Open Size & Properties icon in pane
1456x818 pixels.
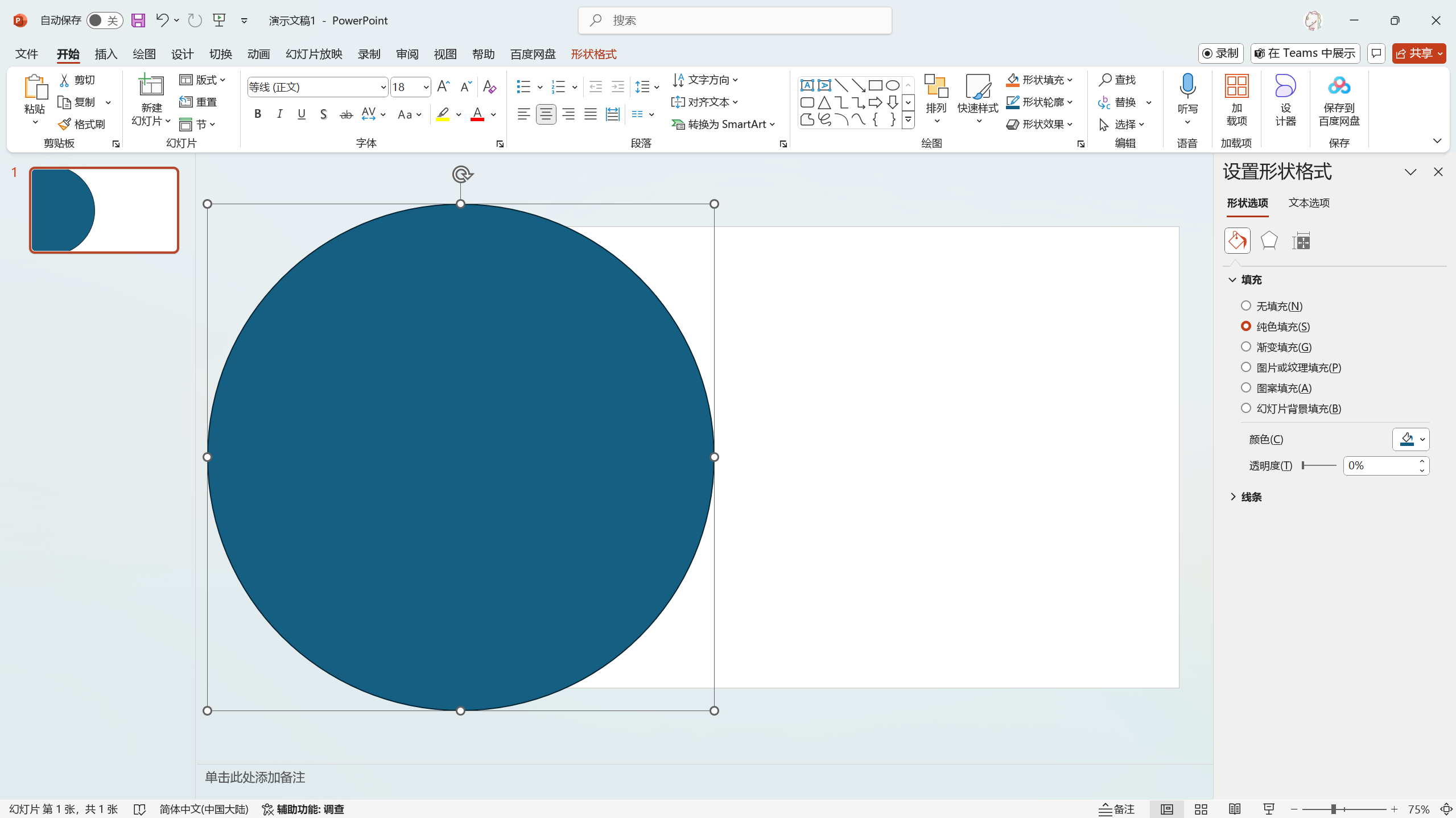[x=1301, y=241]
